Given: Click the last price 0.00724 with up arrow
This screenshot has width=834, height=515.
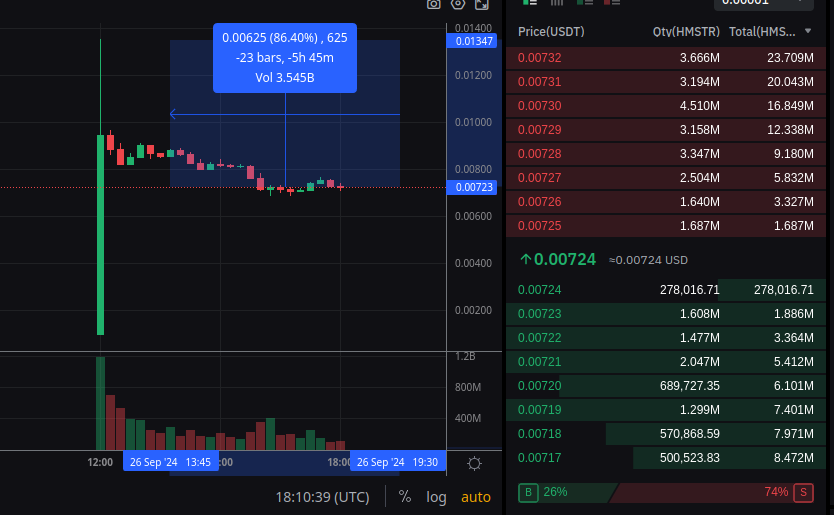Looking at the screenshot, I should [557, 259].
